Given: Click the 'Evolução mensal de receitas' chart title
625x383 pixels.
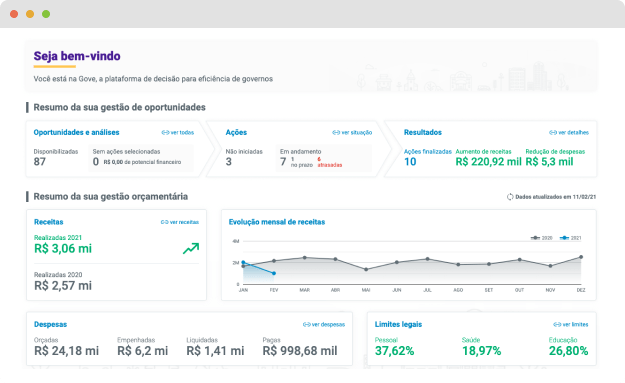Looking at the screenshot, I should 277,222.
